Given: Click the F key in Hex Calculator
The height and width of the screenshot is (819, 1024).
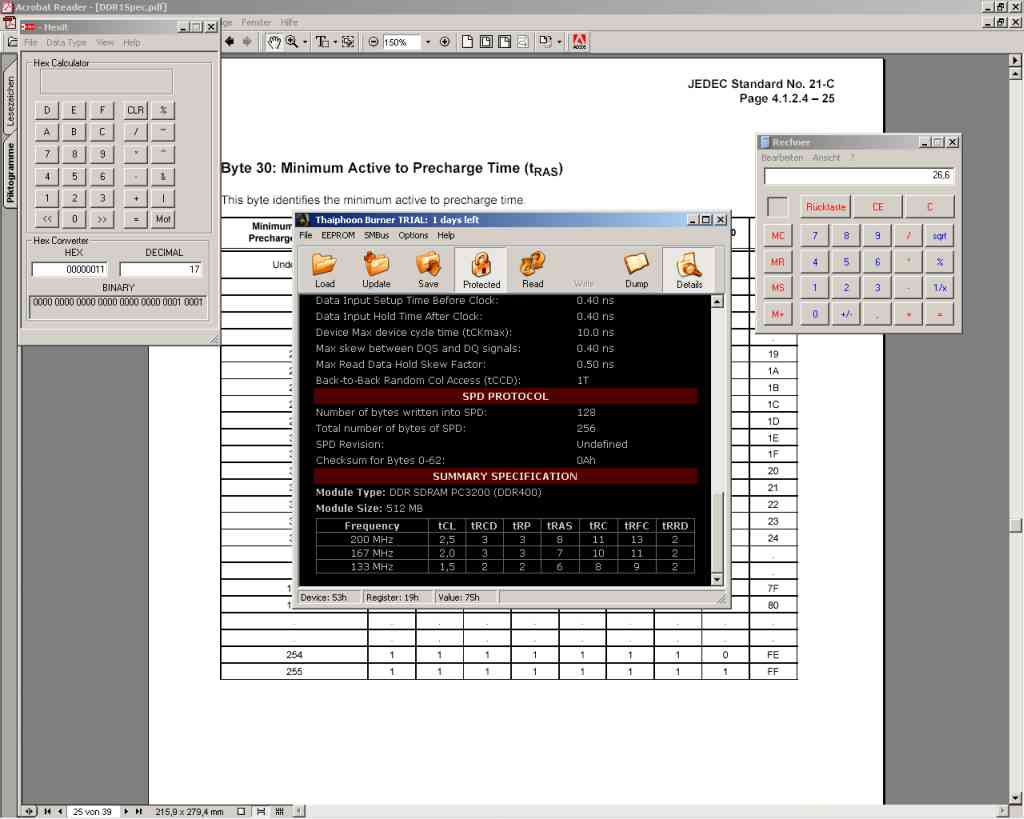Looking at the screenshot, I should (x=102, y=110).
